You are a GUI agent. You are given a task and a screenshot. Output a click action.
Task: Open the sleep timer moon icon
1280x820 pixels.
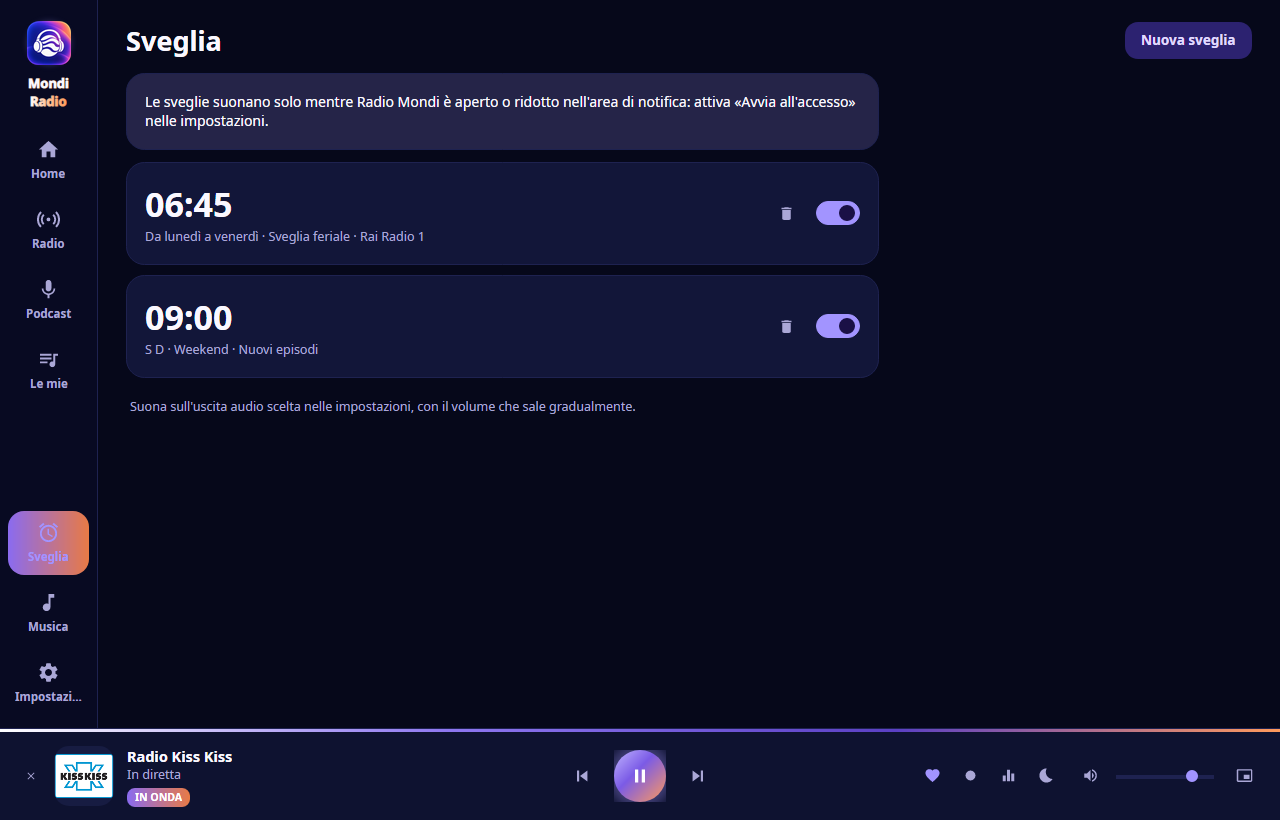[1046, 775]
